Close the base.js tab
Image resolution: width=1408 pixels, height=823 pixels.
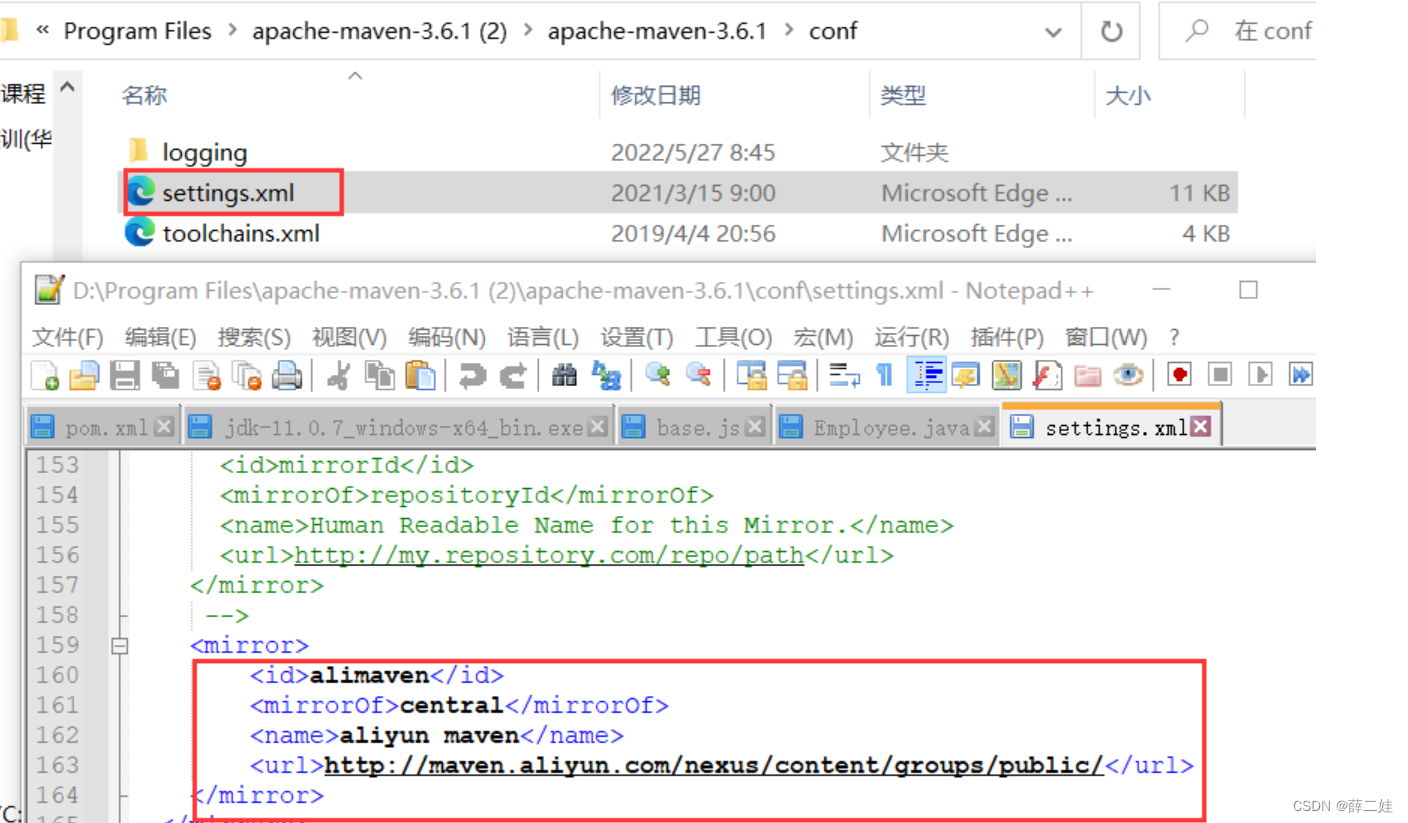click(755, 427)
